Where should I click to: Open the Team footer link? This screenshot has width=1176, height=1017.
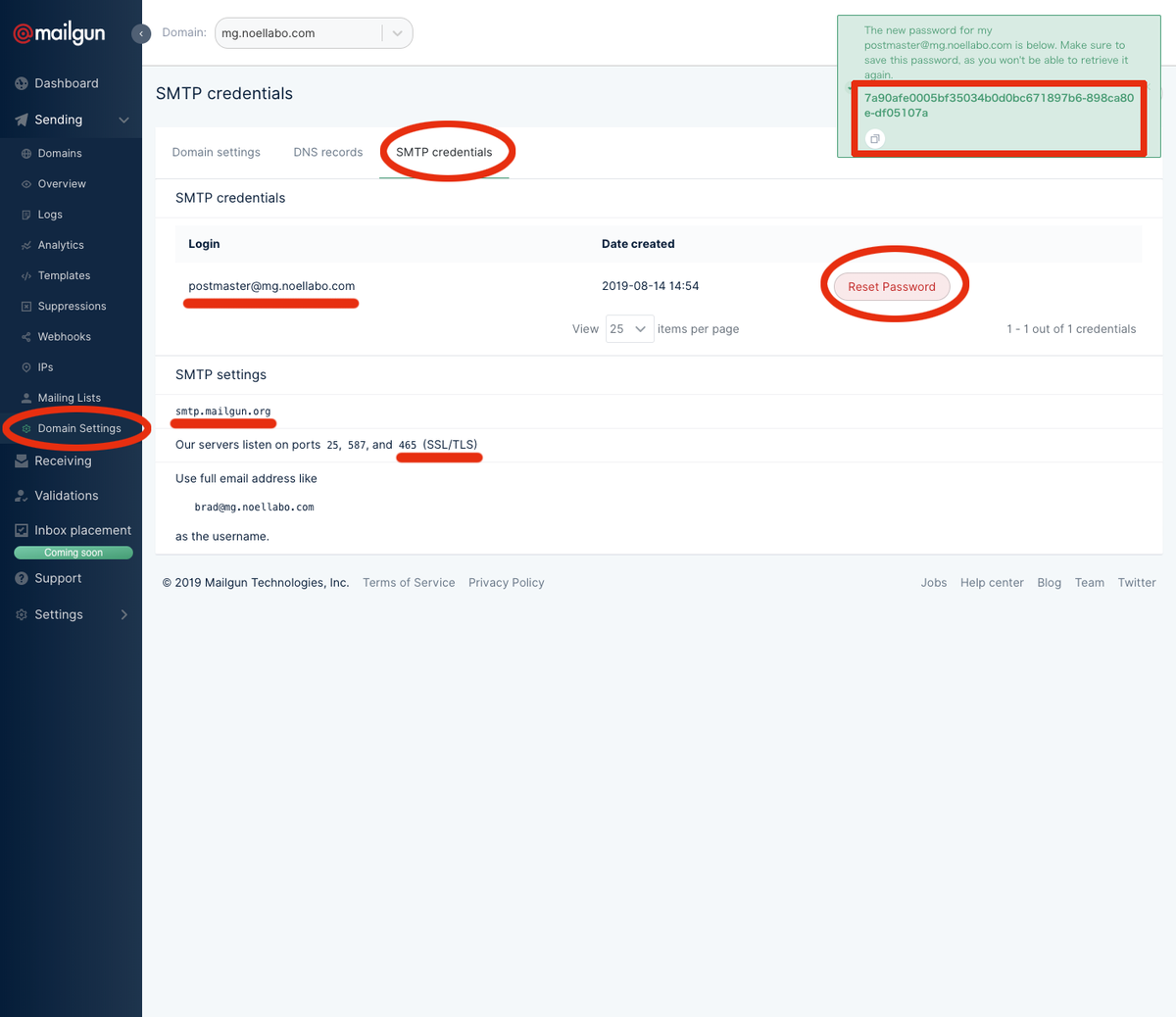[x=1090, y=583]
